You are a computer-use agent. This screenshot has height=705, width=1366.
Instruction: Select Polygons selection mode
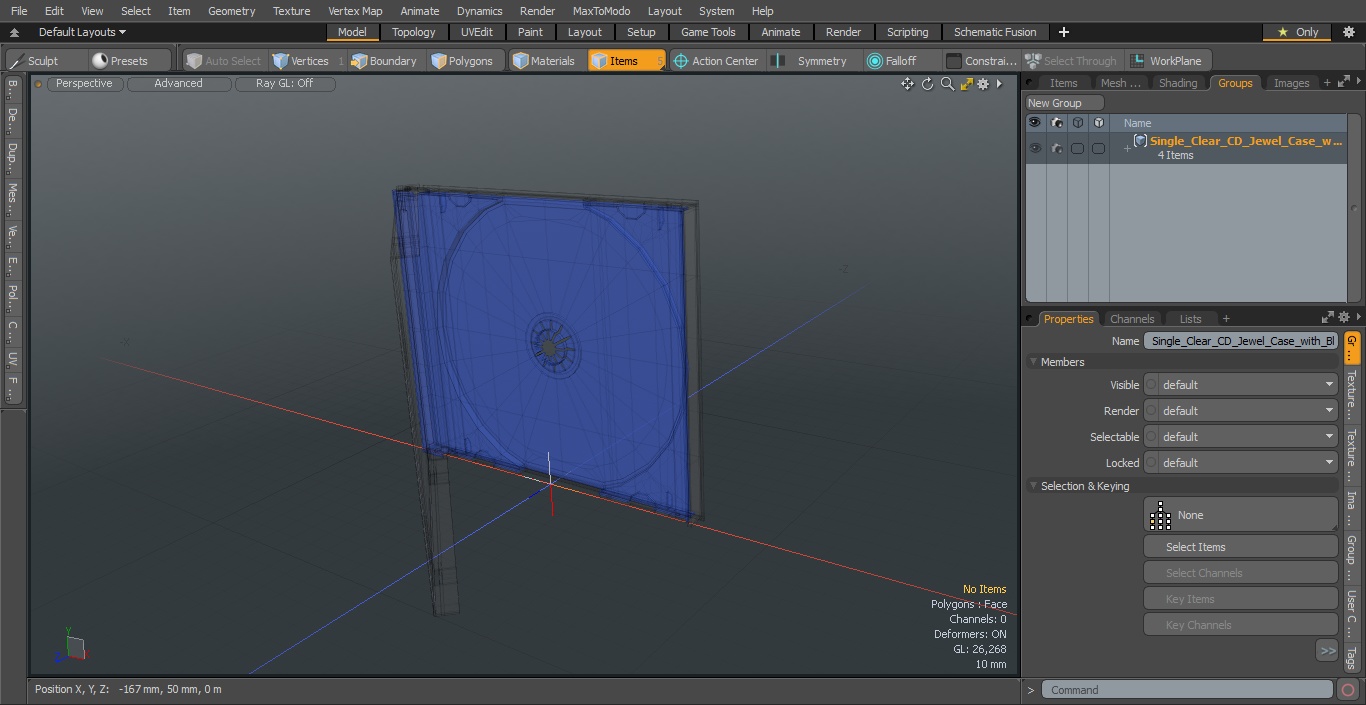pyautogui.click(x=462, y=61)
